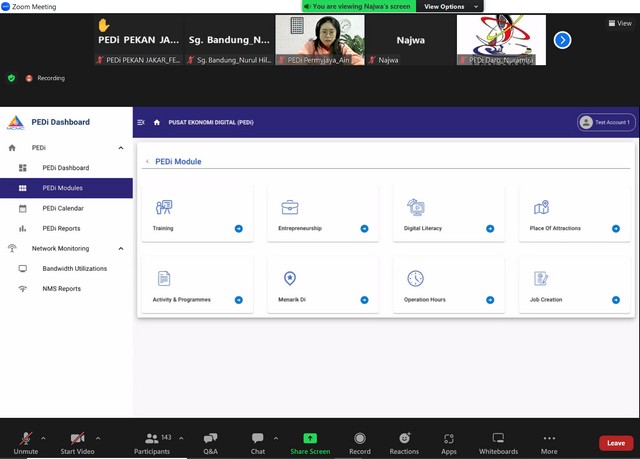The height and width of the screenshot is (459, 640).
Task: Open Bandwidth Utilizations in the sidebar
Action: click(x=74, y=268)
